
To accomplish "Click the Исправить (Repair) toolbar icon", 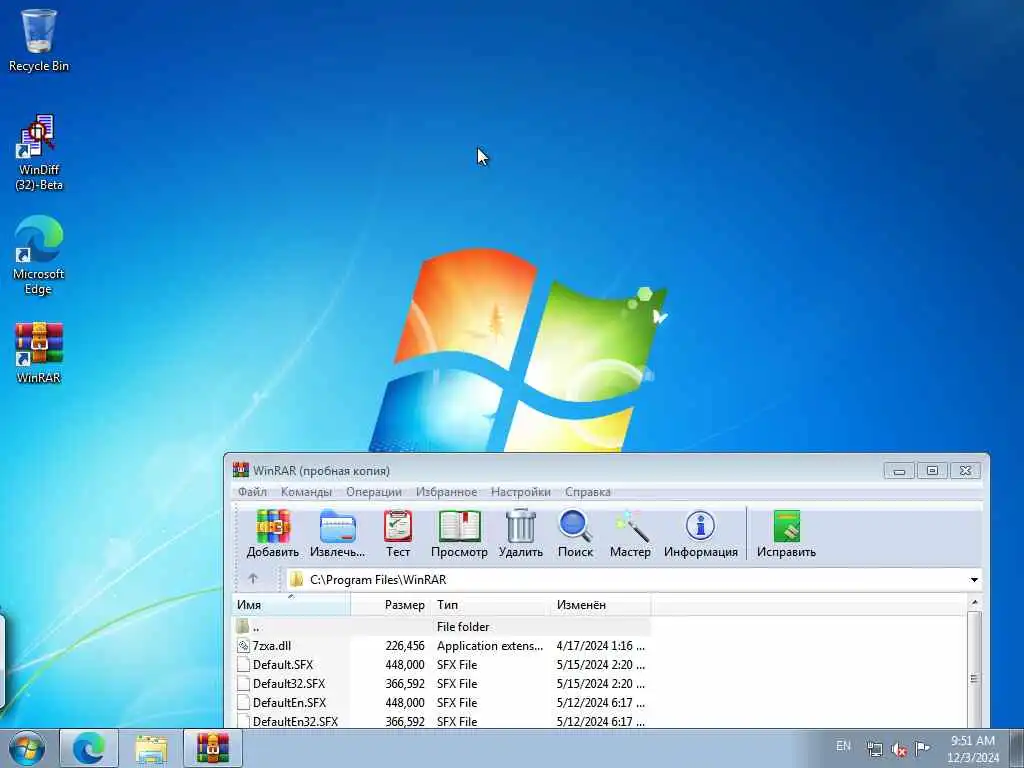I will [x=786, y=534].
